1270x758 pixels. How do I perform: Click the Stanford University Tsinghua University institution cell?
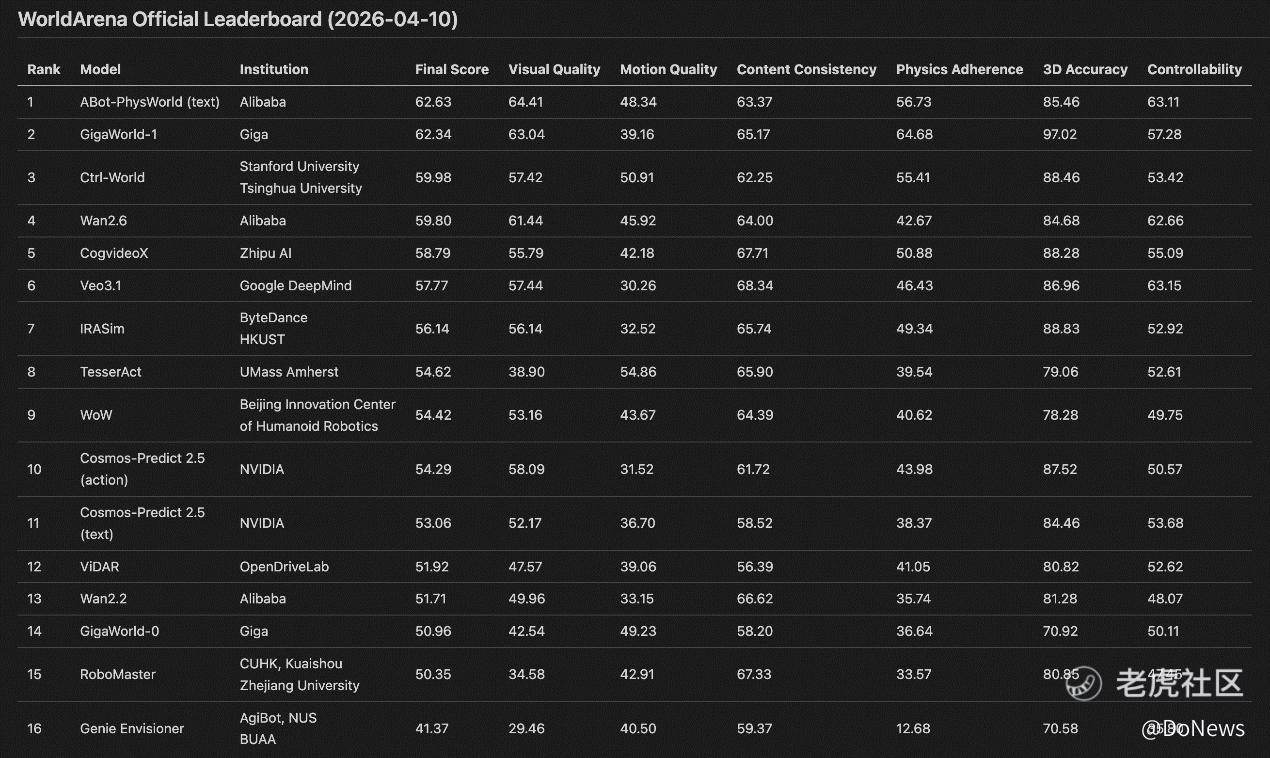[x=301, y=177]
